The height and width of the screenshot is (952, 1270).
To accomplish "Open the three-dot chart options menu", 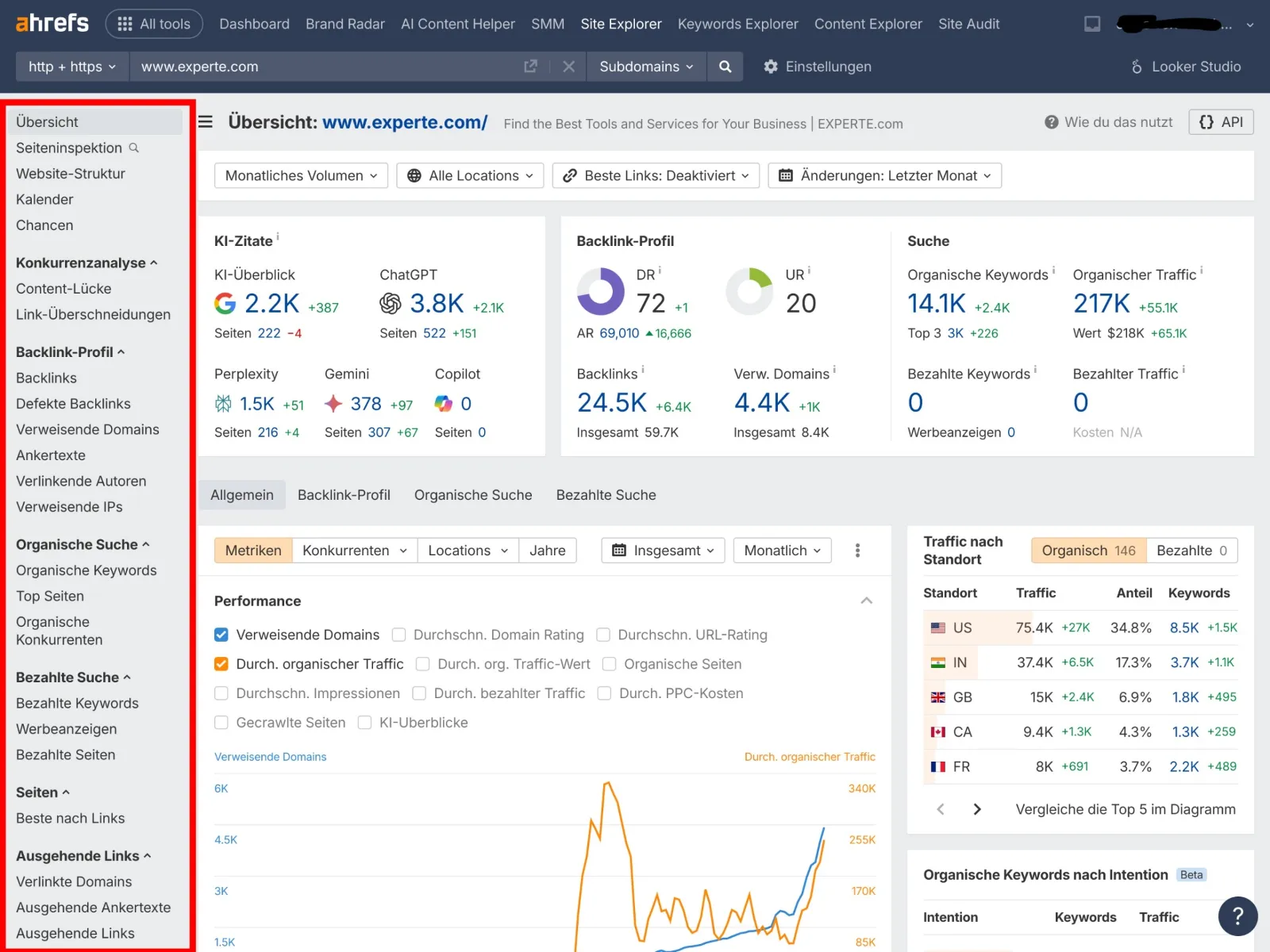I will [857, 551].
